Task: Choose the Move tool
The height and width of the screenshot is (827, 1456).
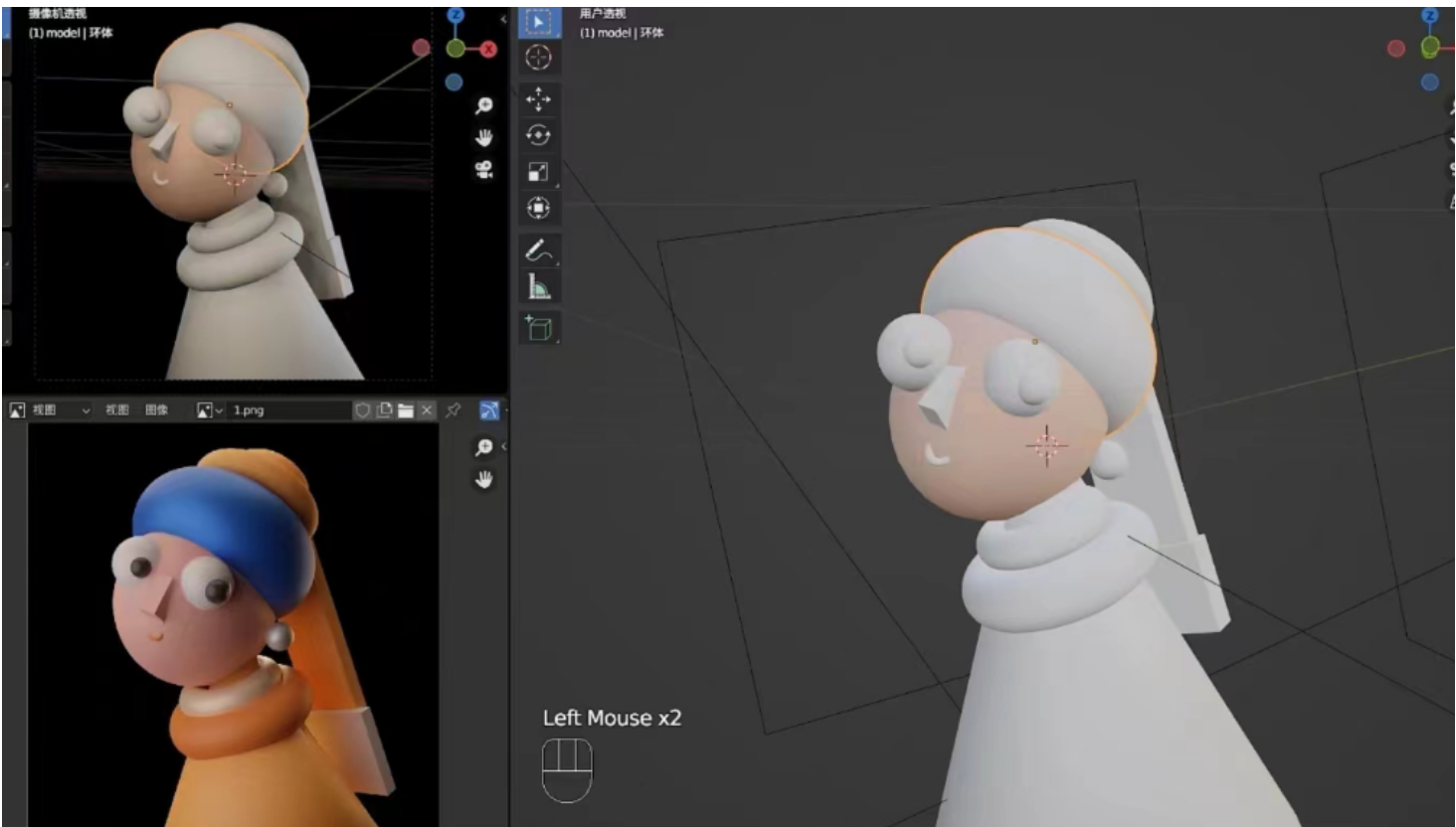Action: point(538,98)
